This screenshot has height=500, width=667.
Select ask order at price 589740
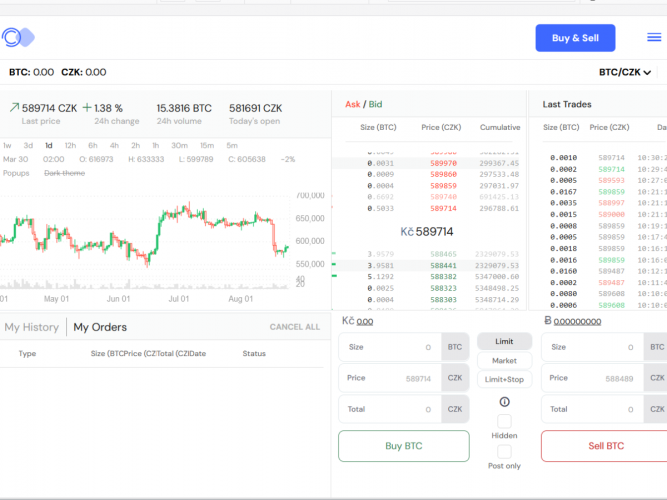point(429,197)
